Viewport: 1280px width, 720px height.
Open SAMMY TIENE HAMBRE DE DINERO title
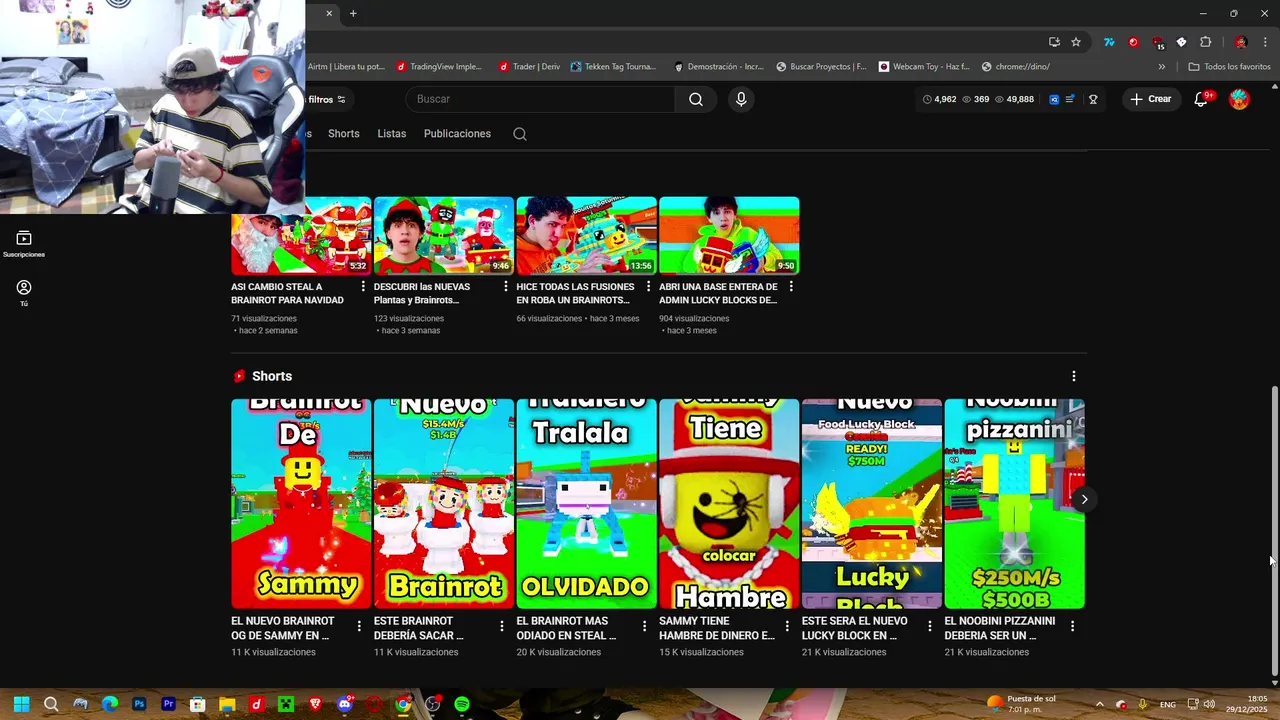click(x=717, y=628)
